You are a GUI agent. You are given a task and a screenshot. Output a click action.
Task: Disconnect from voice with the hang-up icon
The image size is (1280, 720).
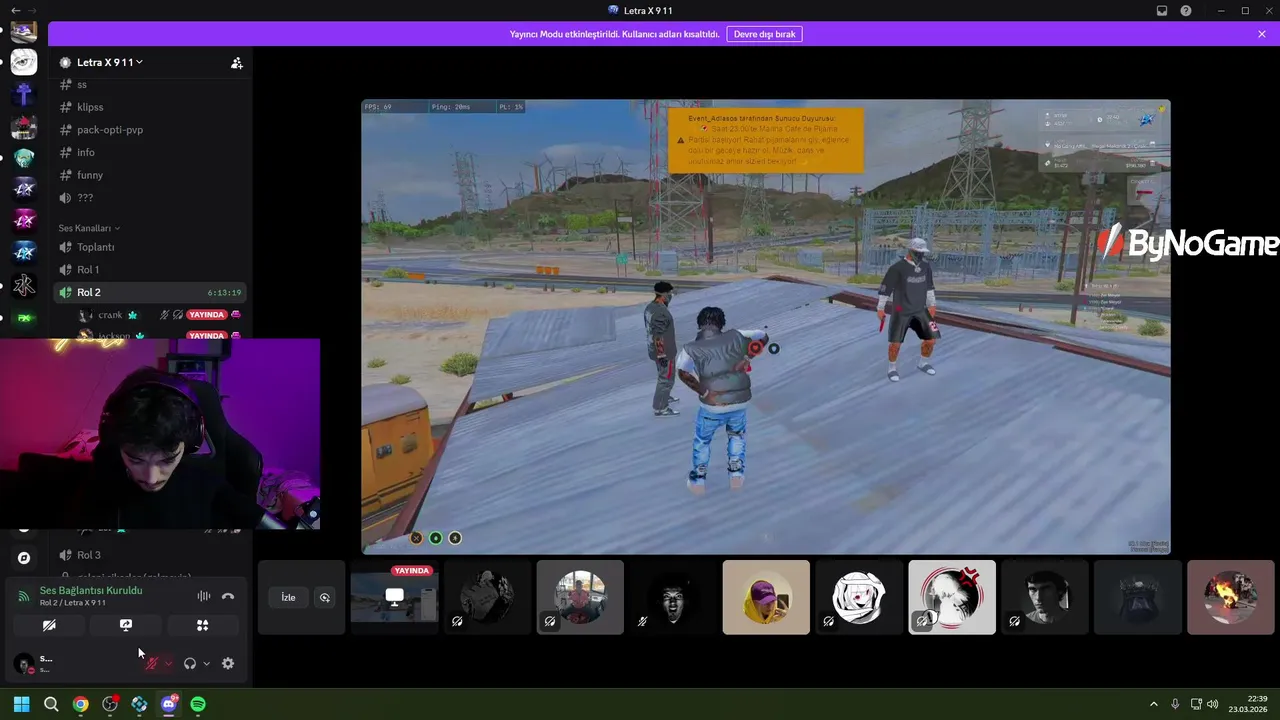point(228,596)
